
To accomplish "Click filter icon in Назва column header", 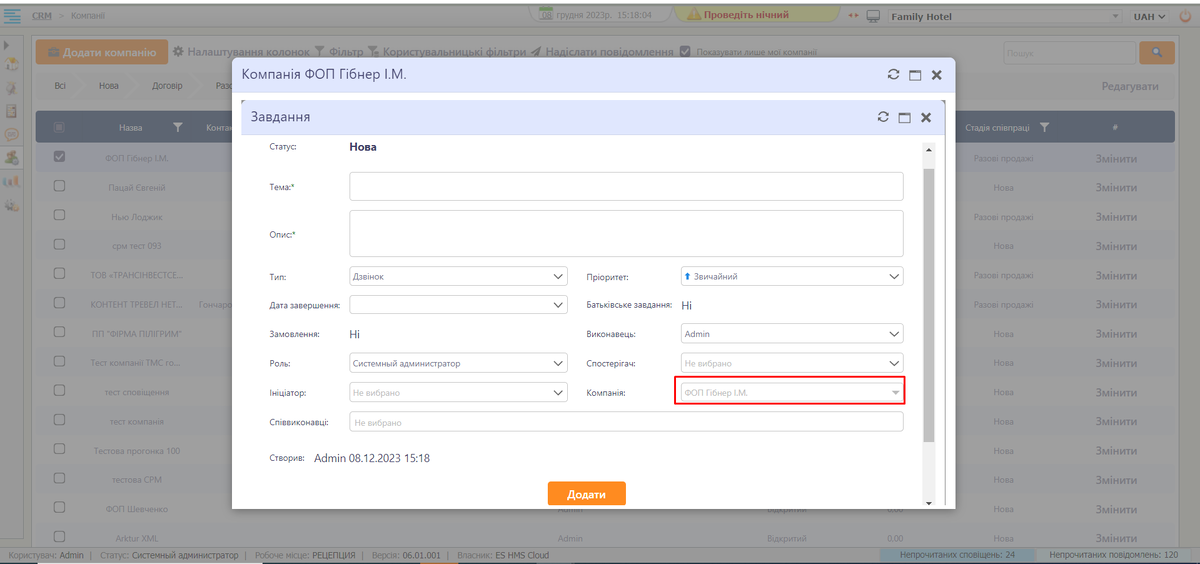I will click(x=178, y=128).
